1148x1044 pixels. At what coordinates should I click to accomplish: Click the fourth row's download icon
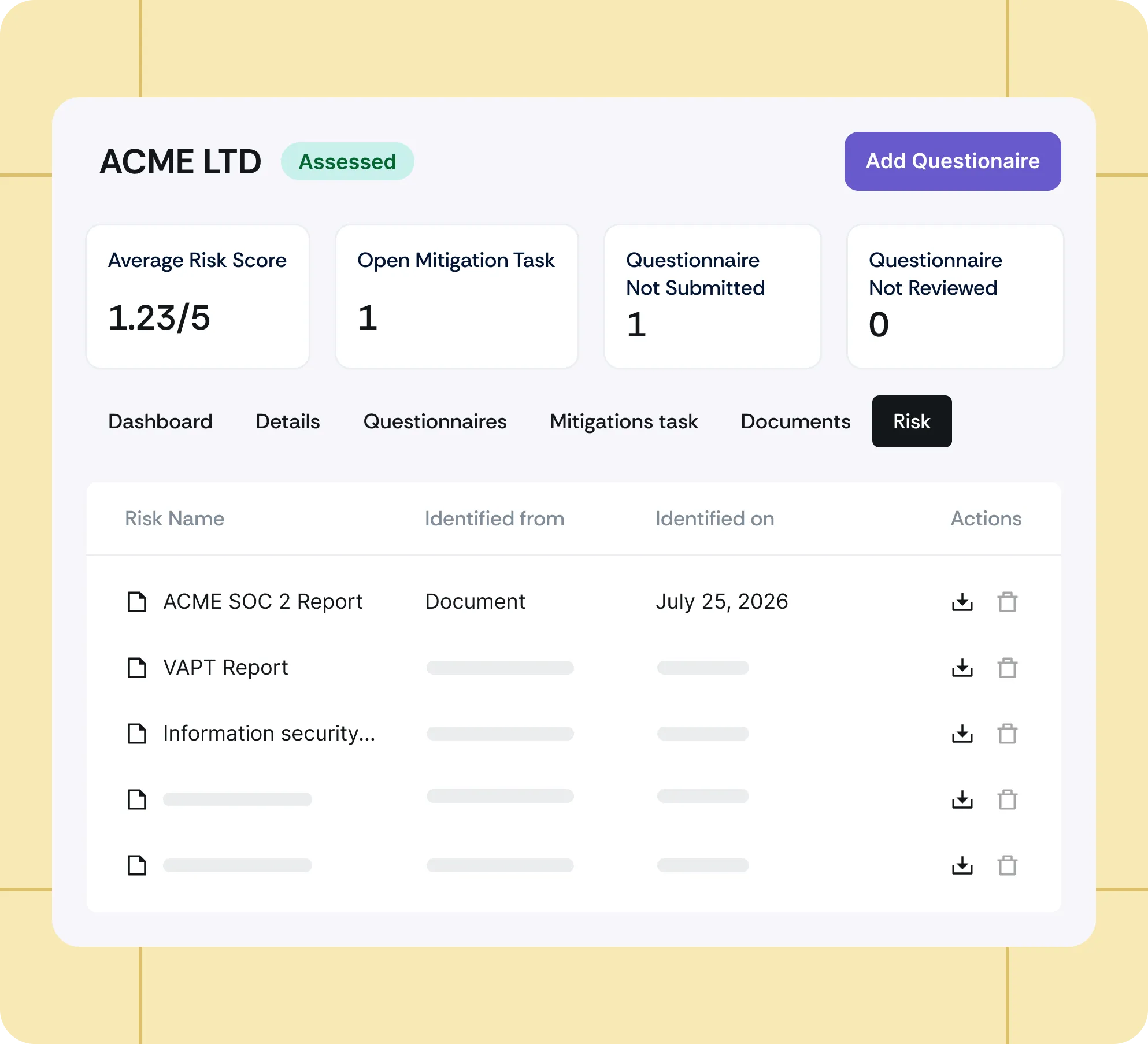[x=962, y=799]
